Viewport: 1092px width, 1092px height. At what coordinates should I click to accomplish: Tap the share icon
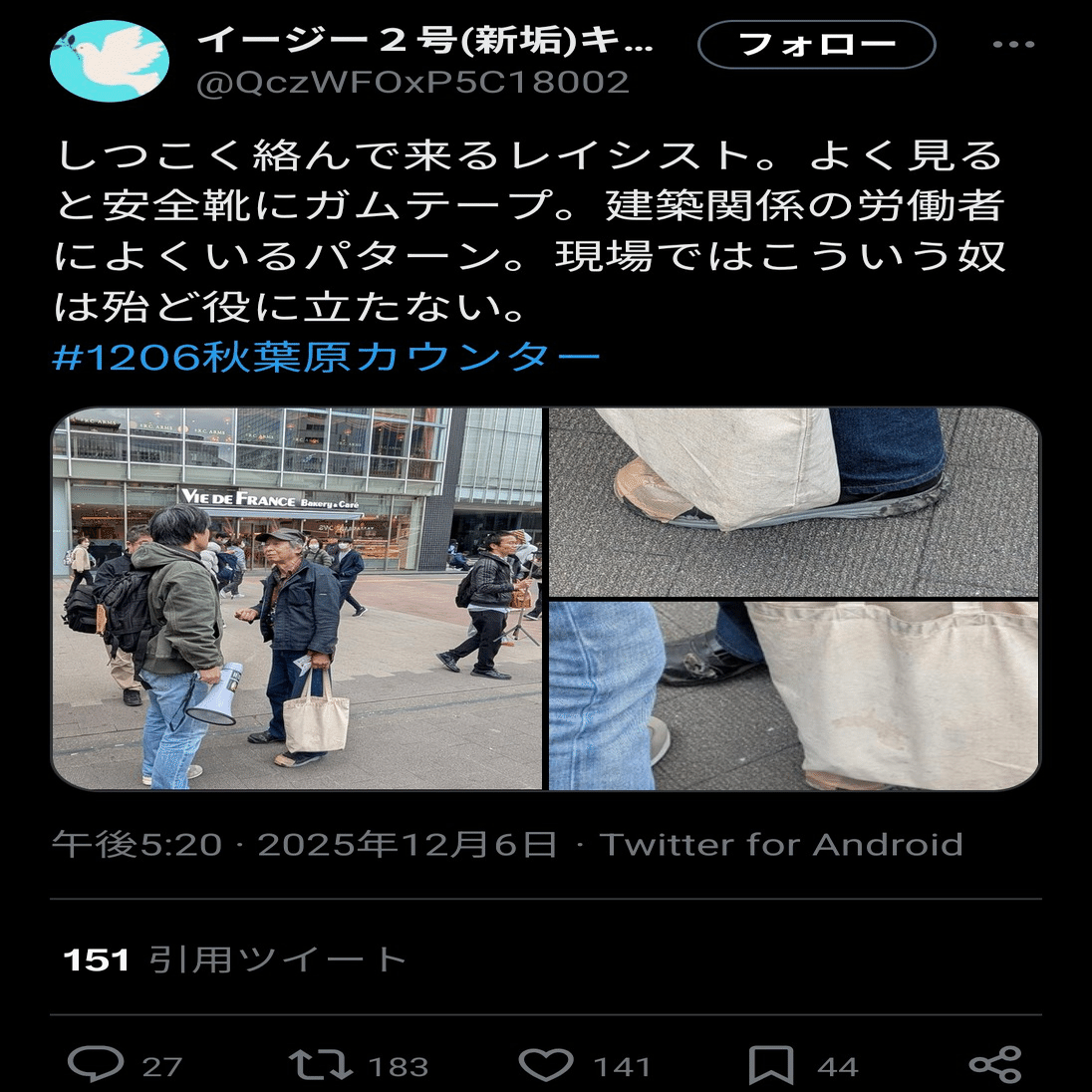point(995,1065)
